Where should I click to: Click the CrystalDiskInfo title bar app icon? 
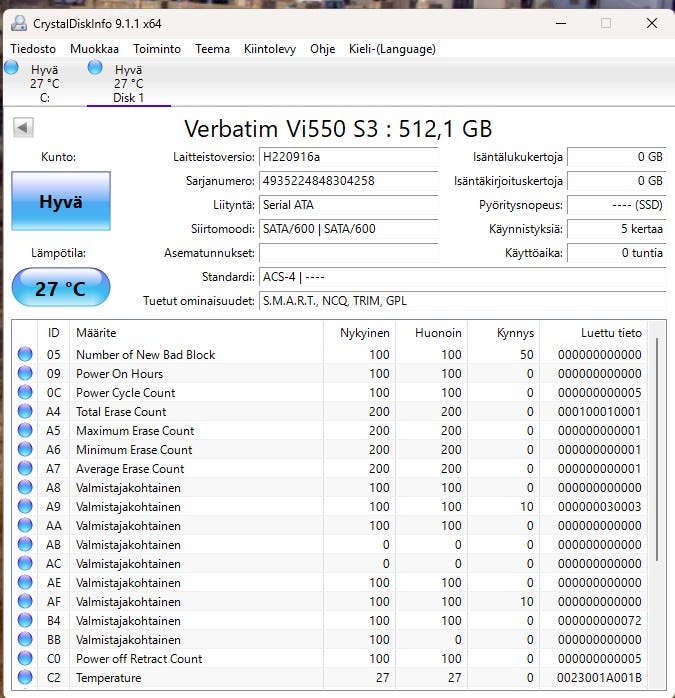pyautogui.click(x=19, y=23)
